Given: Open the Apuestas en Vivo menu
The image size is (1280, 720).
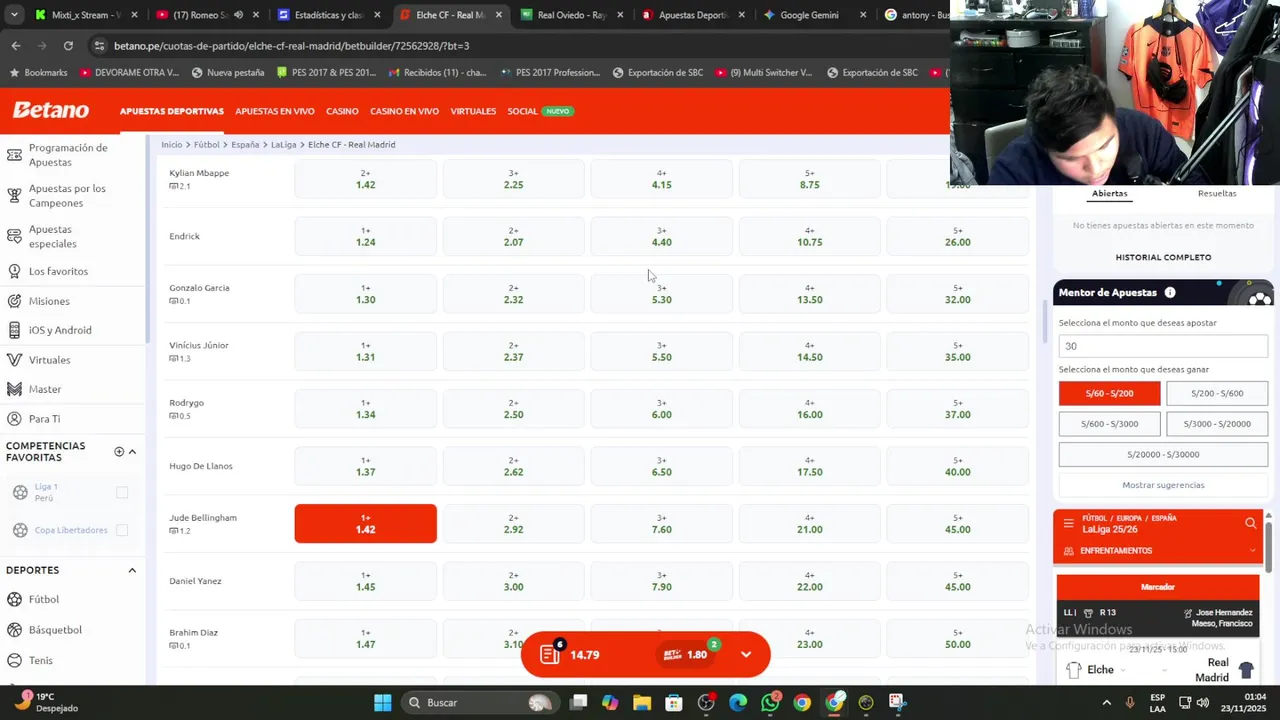Looking at the screenshot, I should pyautogui.click(x=275, y=111).
